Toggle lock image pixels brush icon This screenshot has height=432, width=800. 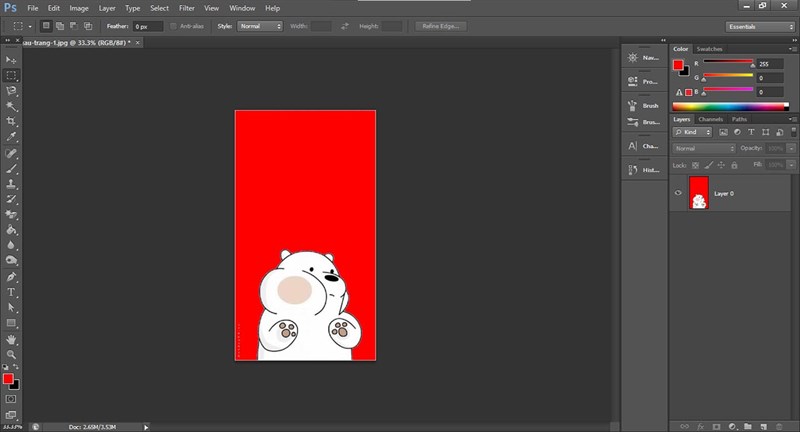[708, 165]
